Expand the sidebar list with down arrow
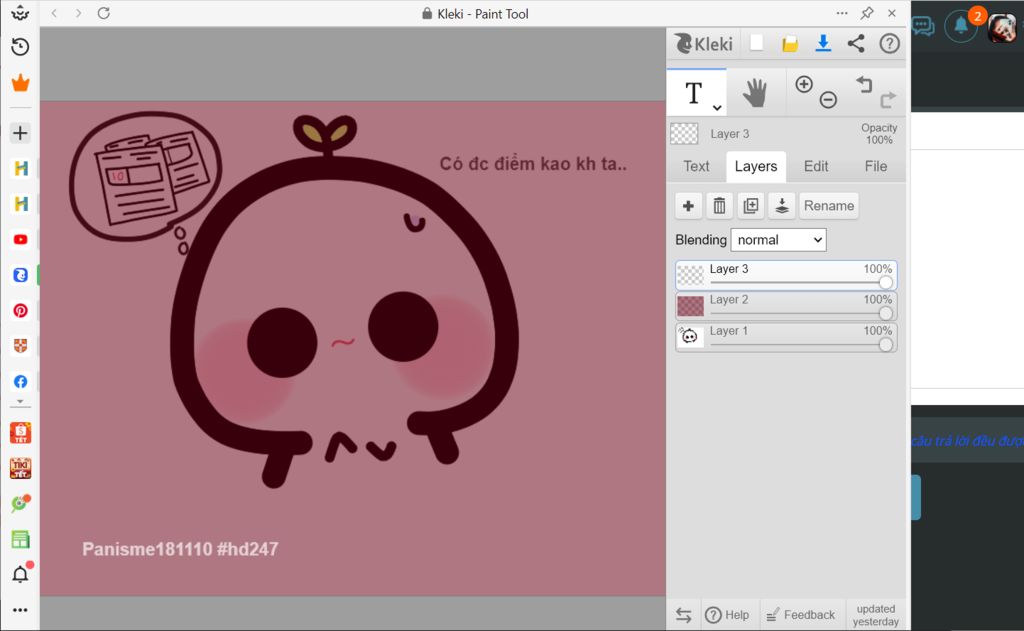This screenshot has width=1024, height=631. click(20, 402)
